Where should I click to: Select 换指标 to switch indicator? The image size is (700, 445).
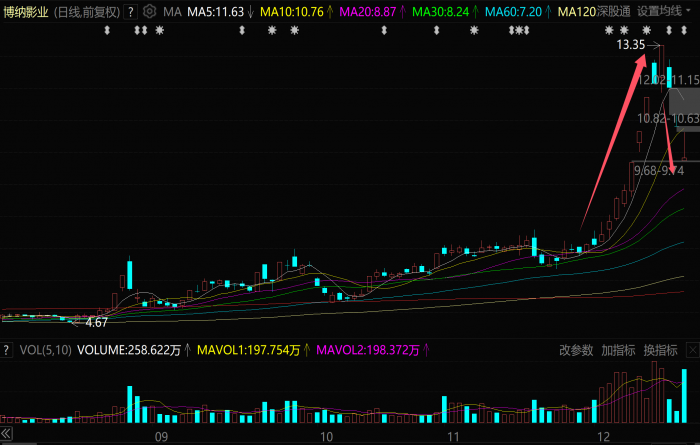coord(660,350)
